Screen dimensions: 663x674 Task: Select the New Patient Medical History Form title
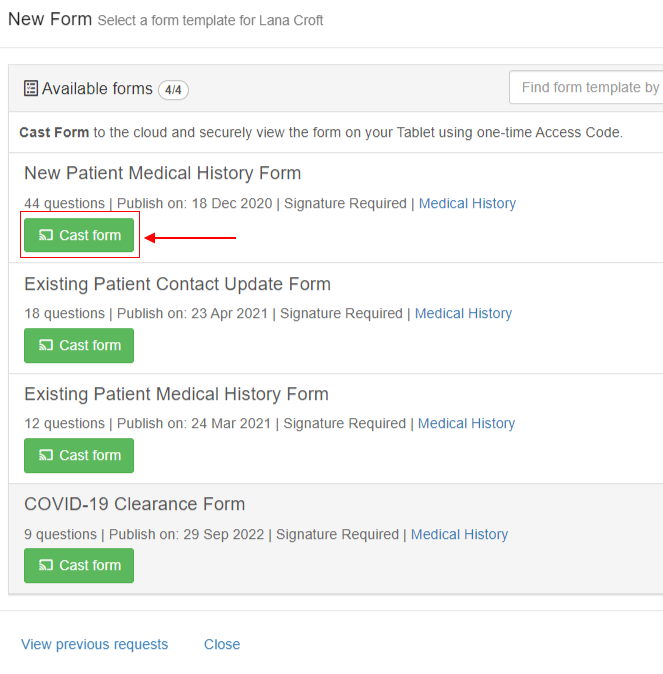click(x=163, y=173)
